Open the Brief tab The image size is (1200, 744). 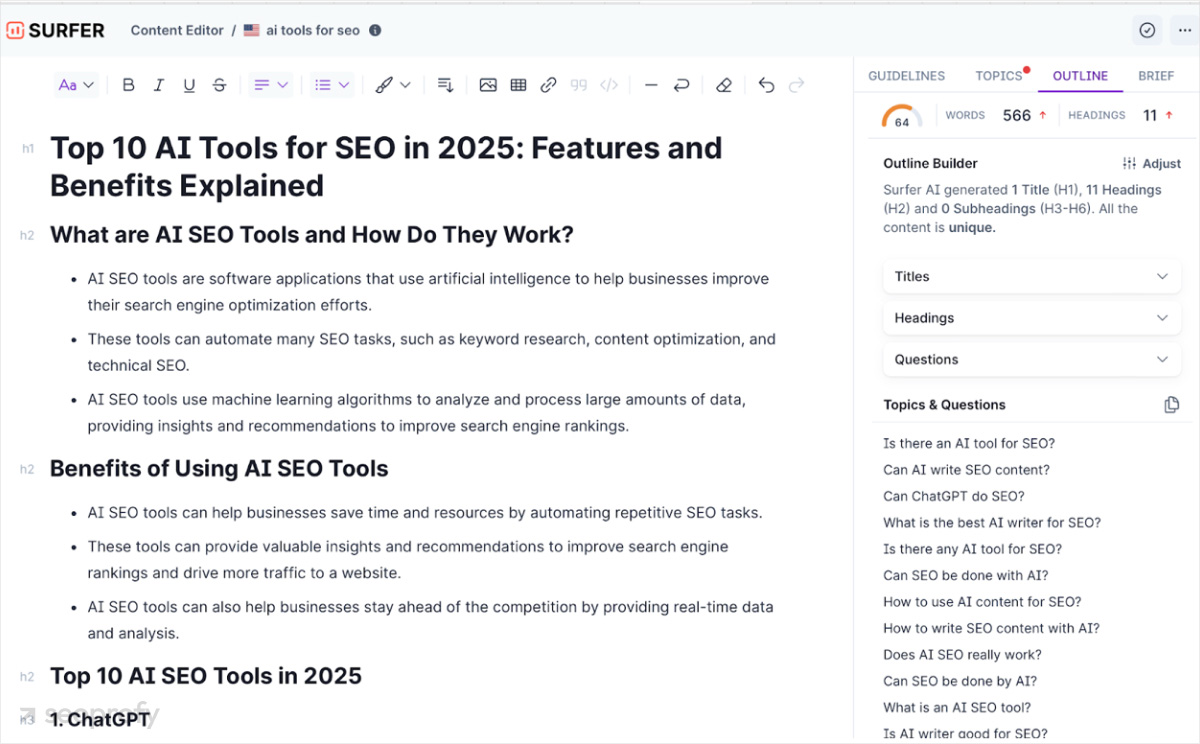point(1156,76)
